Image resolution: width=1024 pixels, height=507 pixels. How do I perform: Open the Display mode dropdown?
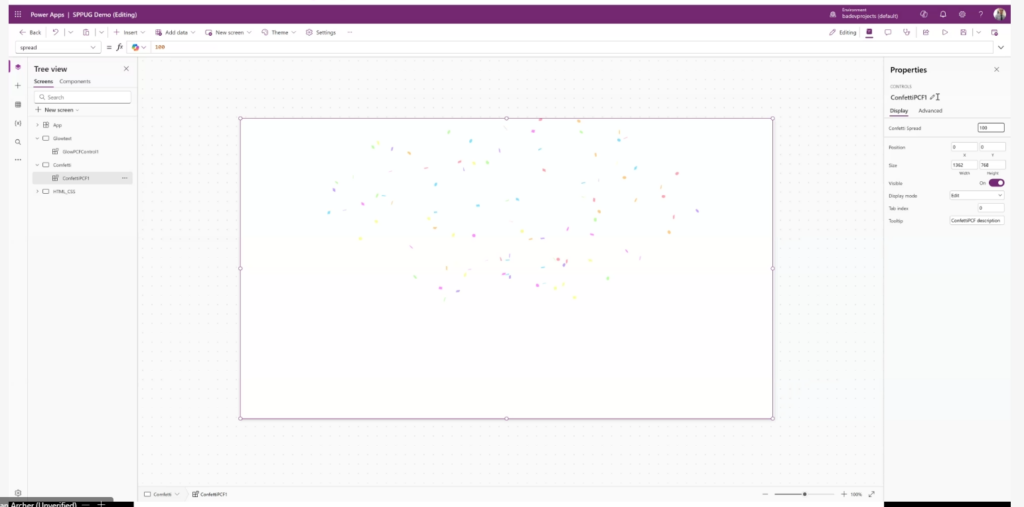pos(976,195)
